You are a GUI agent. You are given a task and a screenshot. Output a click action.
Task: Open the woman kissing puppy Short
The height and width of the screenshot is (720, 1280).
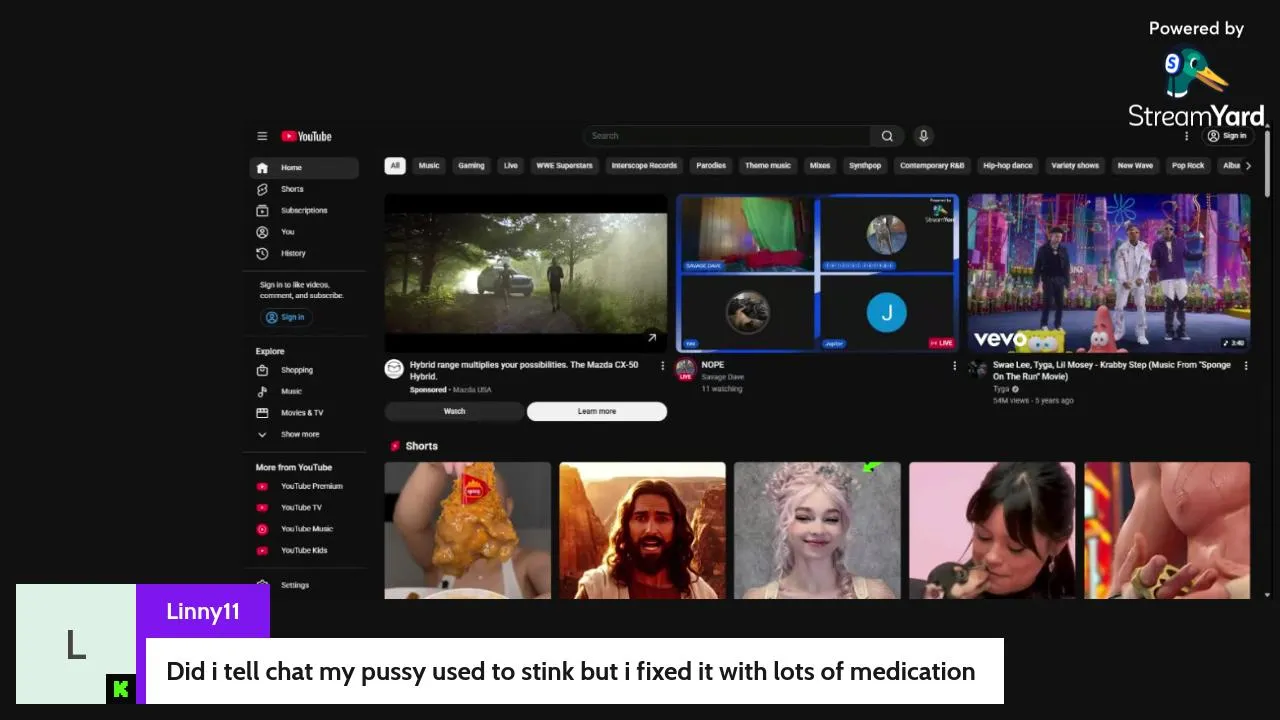click(992, 530)
